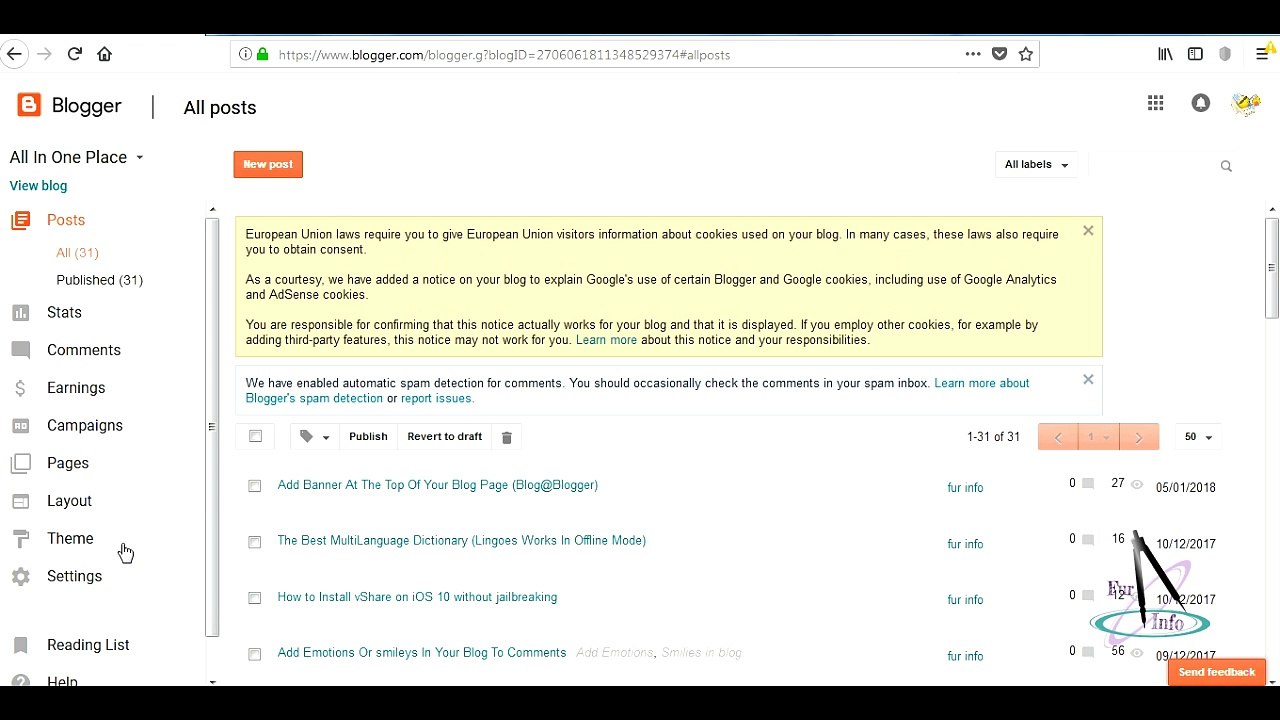Go to previous page of posts

pyautogui.click(x=1058, y=437)
